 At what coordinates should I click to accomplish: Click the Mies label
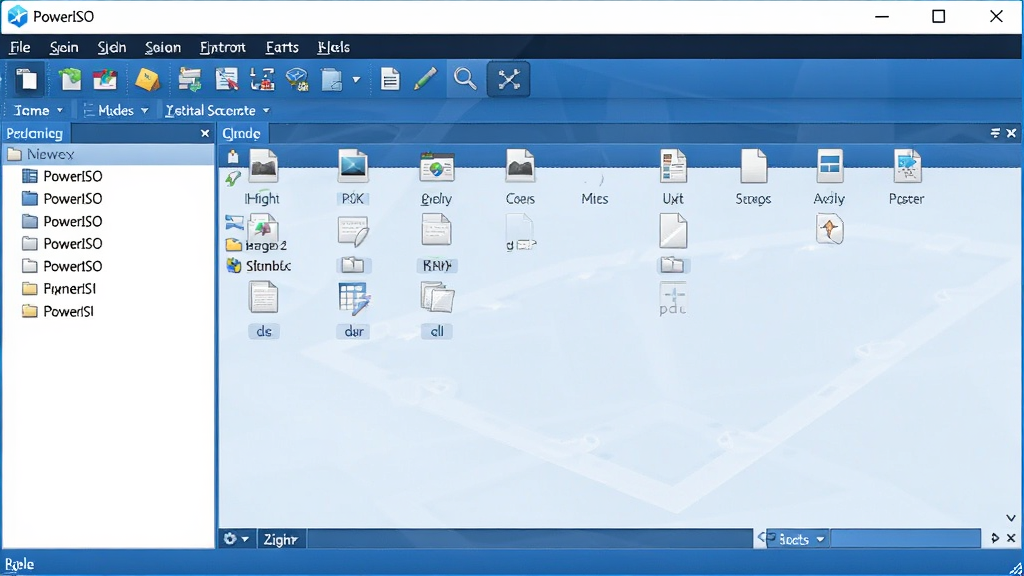(594, 199)
